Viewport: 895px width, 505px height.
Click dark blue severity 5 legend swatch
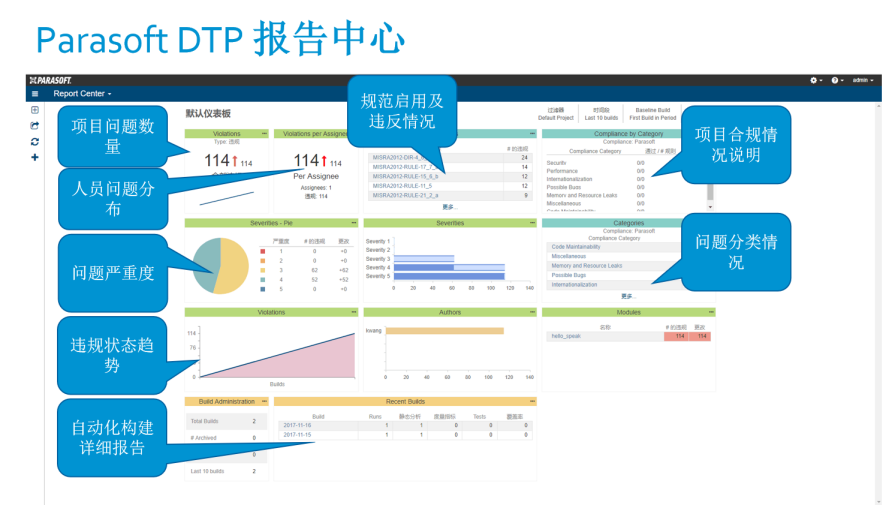pos(263,289)
